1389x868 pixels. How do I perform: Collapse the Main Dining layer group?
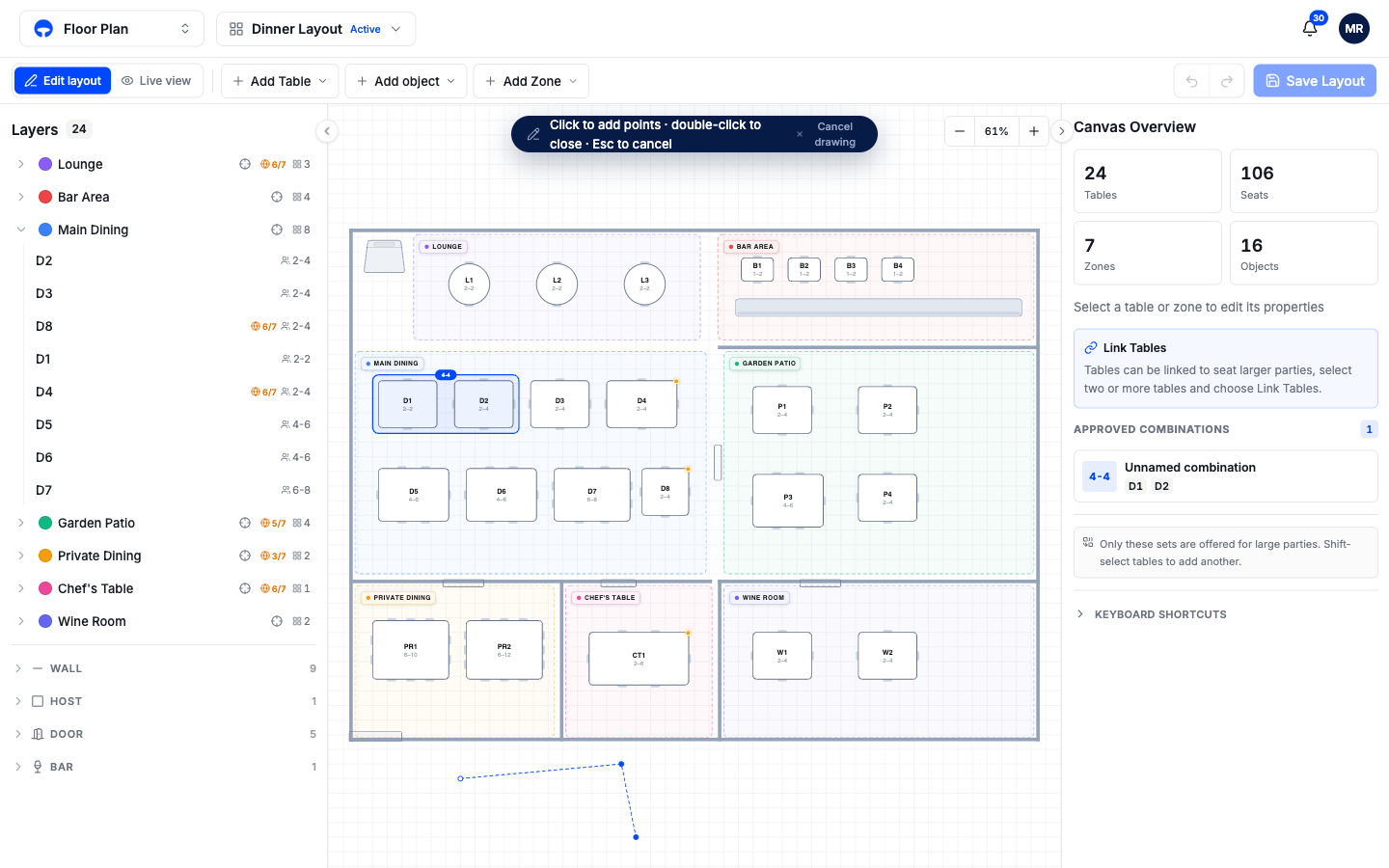coord(21,230)
